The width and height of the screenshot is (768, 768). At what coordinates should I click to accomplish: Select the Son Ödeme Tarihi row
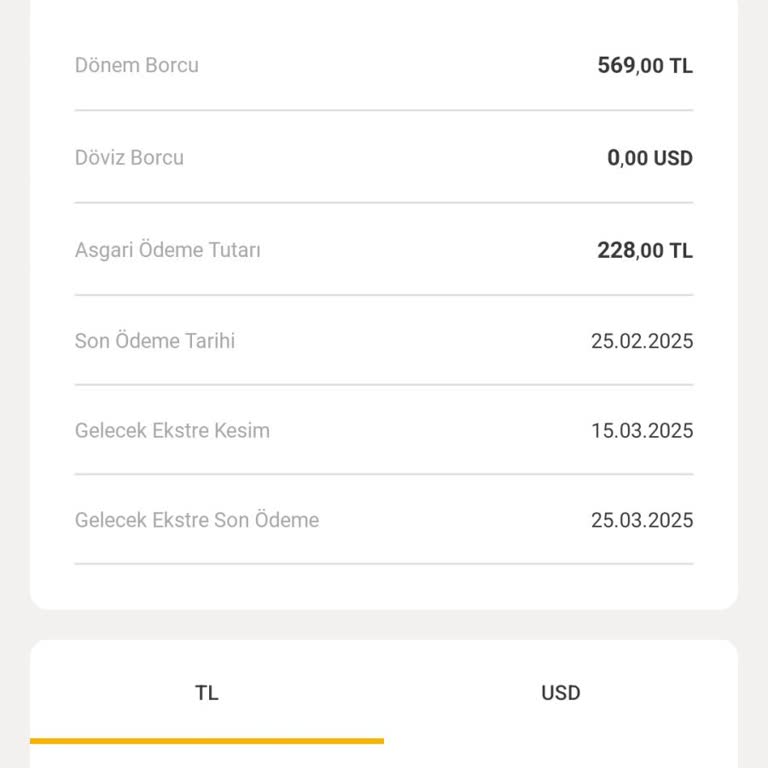[x=384, y=341]
